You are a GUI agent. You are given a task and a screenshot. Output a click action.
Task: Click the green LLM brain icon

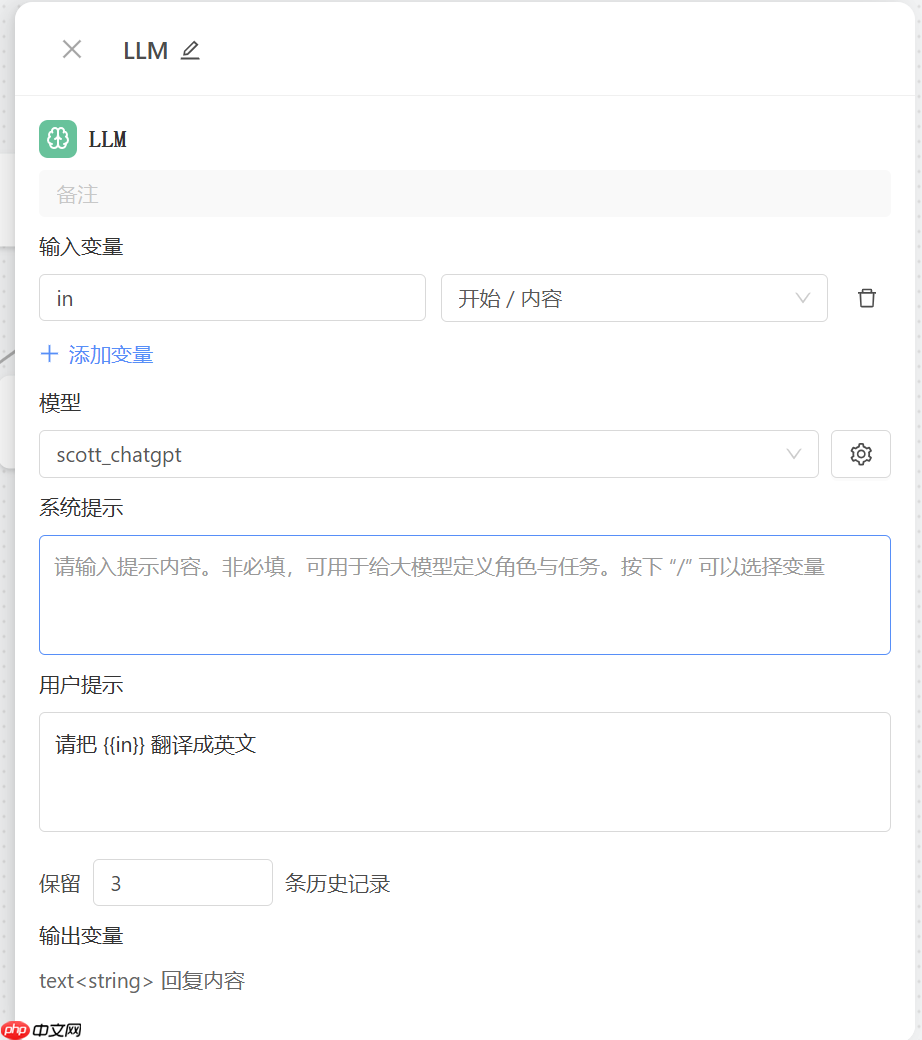pyautogui.click(x=57, y=139)
